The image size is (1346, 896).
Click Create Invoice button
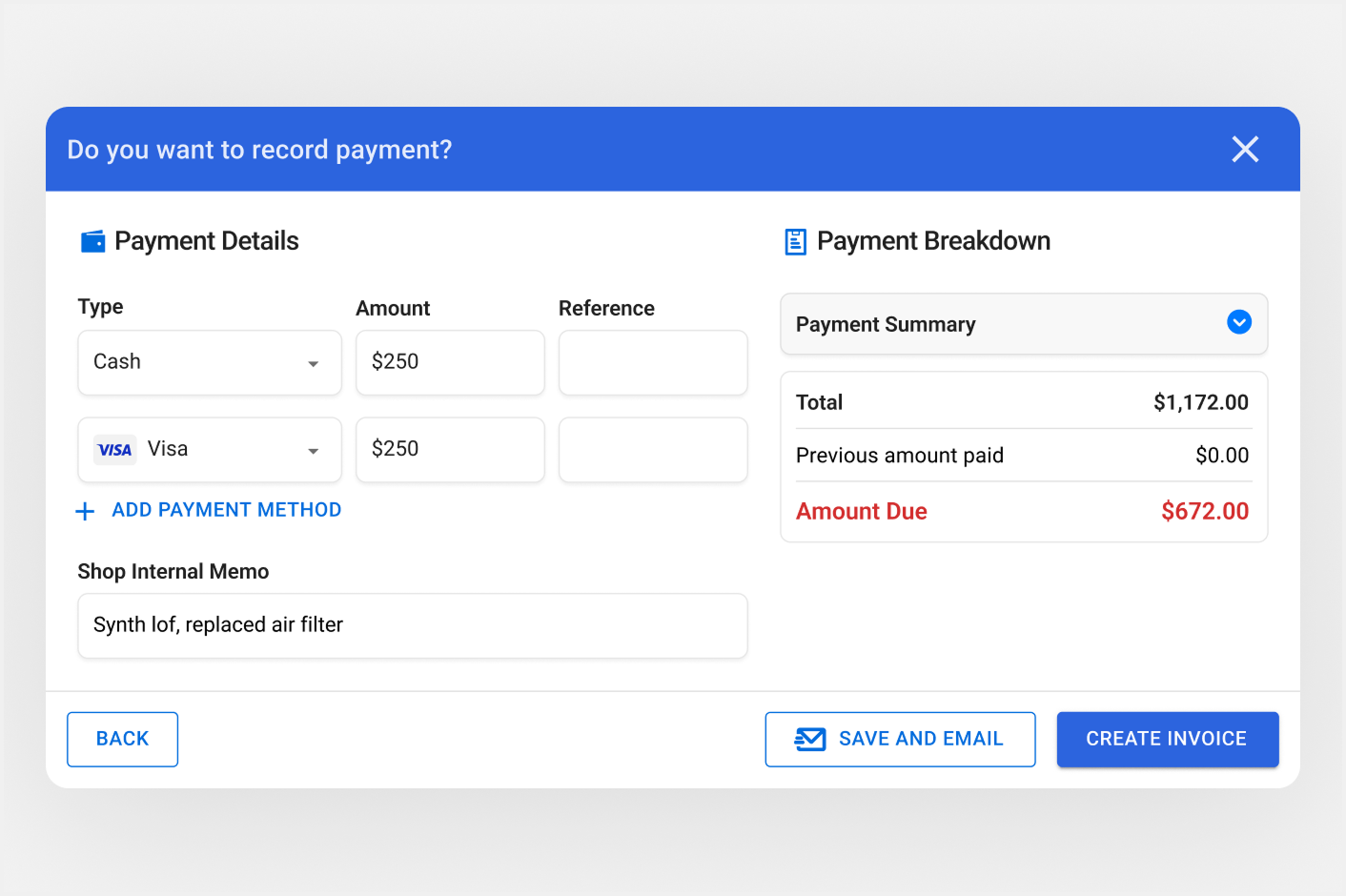coord(1168,740)
